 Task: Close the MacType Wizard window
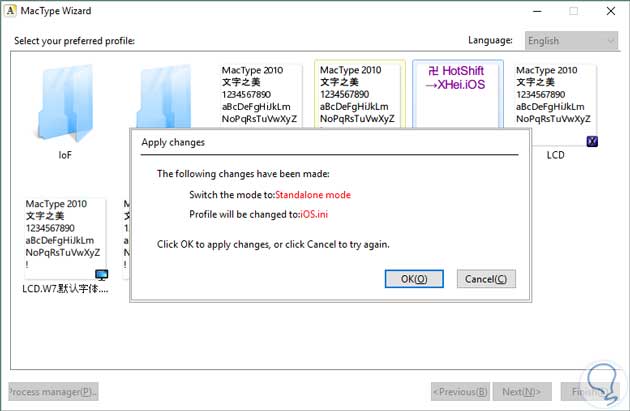point(611,11)
